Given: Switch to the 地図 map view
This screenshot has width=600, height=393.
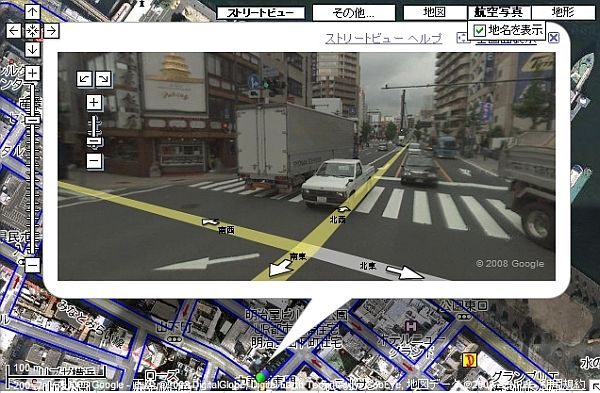Looking at the screenshot, I should (435, 12).
